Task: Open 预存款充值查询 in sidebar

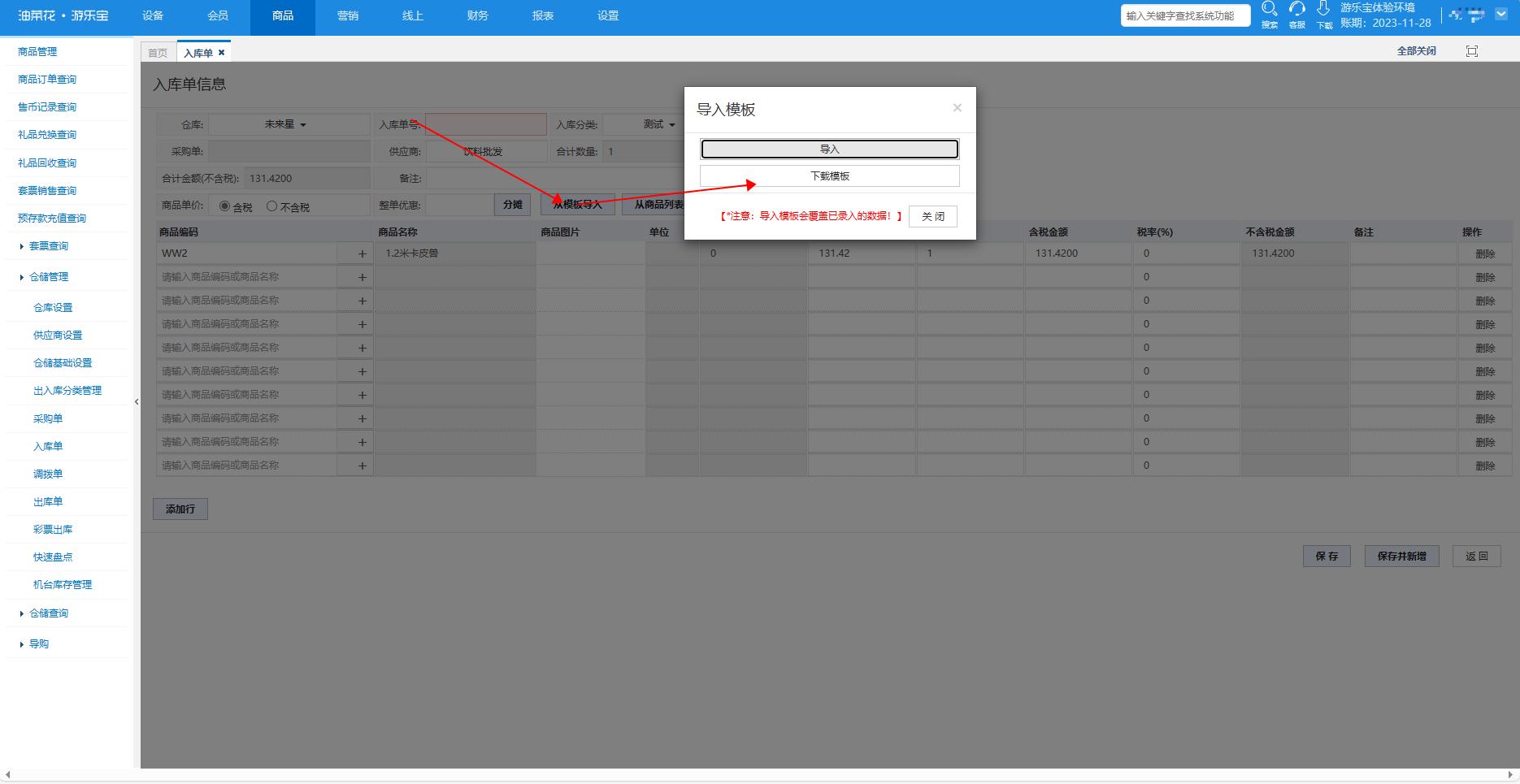Action: click(x=52, y=219)
